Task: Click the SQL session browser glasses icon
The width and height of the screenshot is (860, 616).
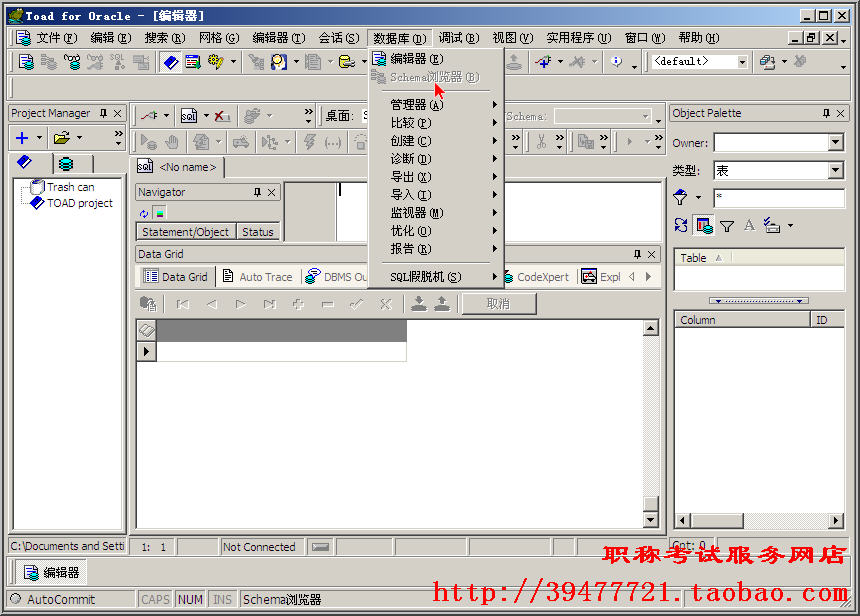Action: [72, 62]
